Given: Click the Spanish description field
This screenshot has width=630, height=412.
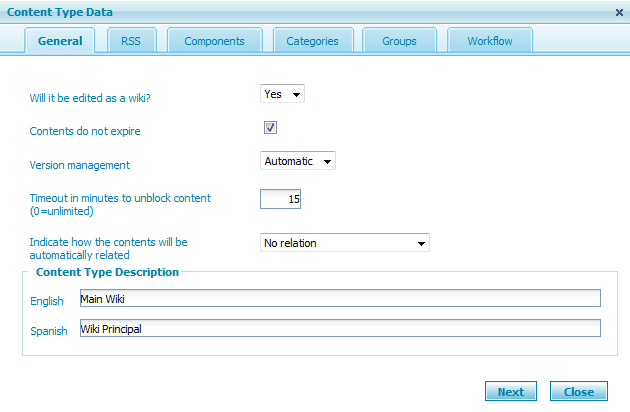Looking at the screenshot, I should click(x=339, y=328).
